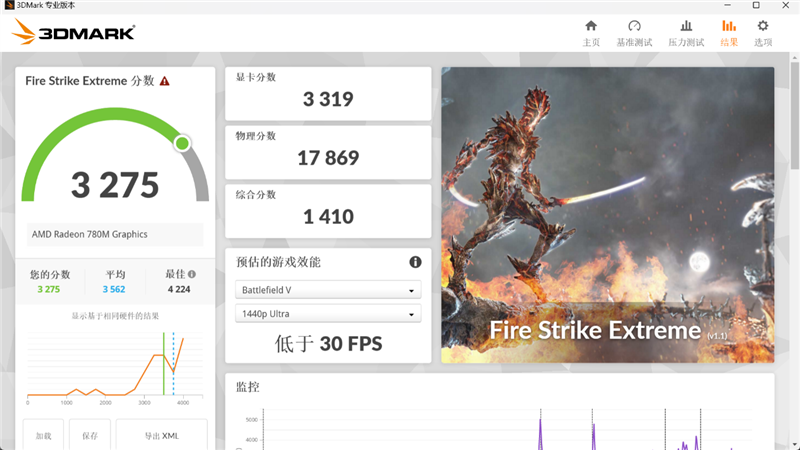
Task: Click the Fire Strike Extreme 分数 title
Action: point(90,81)
